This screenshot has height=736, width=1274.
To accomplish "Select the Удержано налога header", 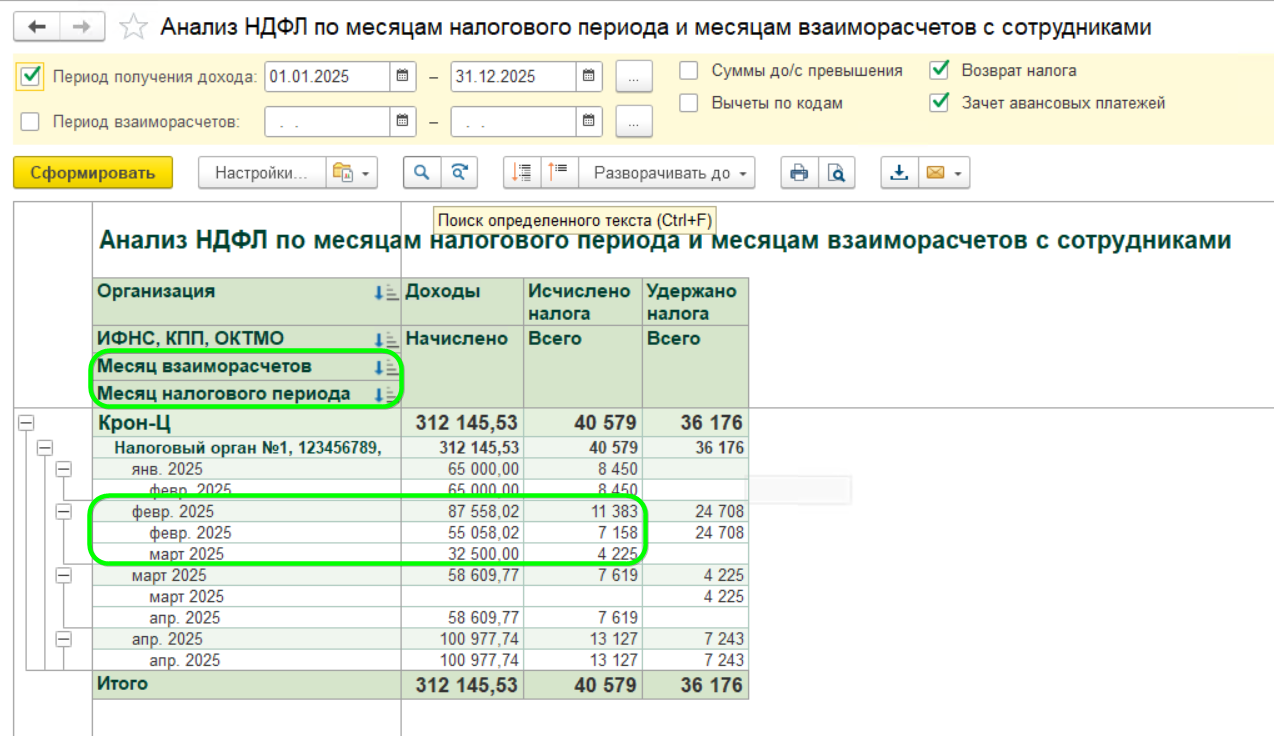I will tap(695, 302).
